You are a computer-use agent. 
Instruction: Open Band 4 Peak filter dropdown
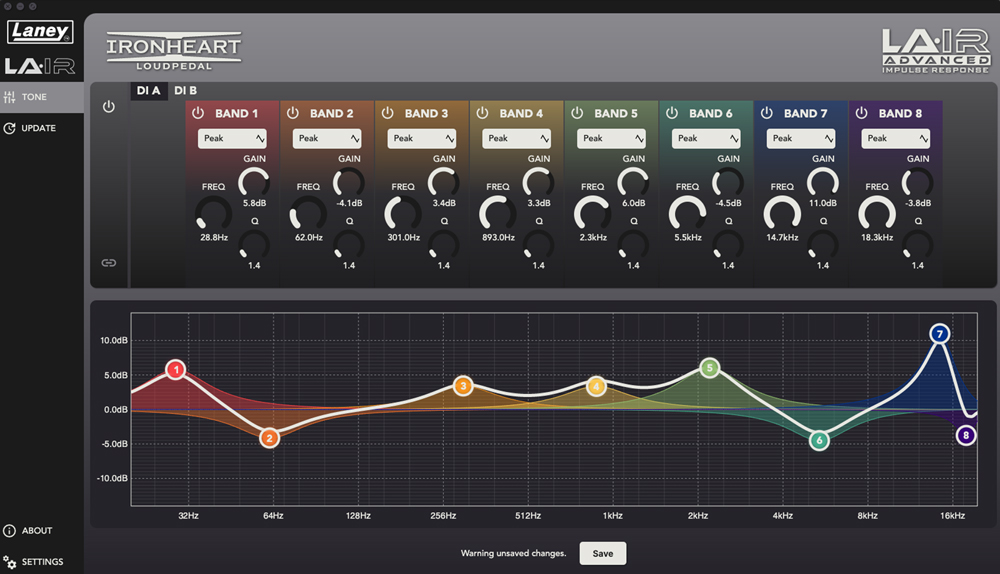[x=517, y=138]
